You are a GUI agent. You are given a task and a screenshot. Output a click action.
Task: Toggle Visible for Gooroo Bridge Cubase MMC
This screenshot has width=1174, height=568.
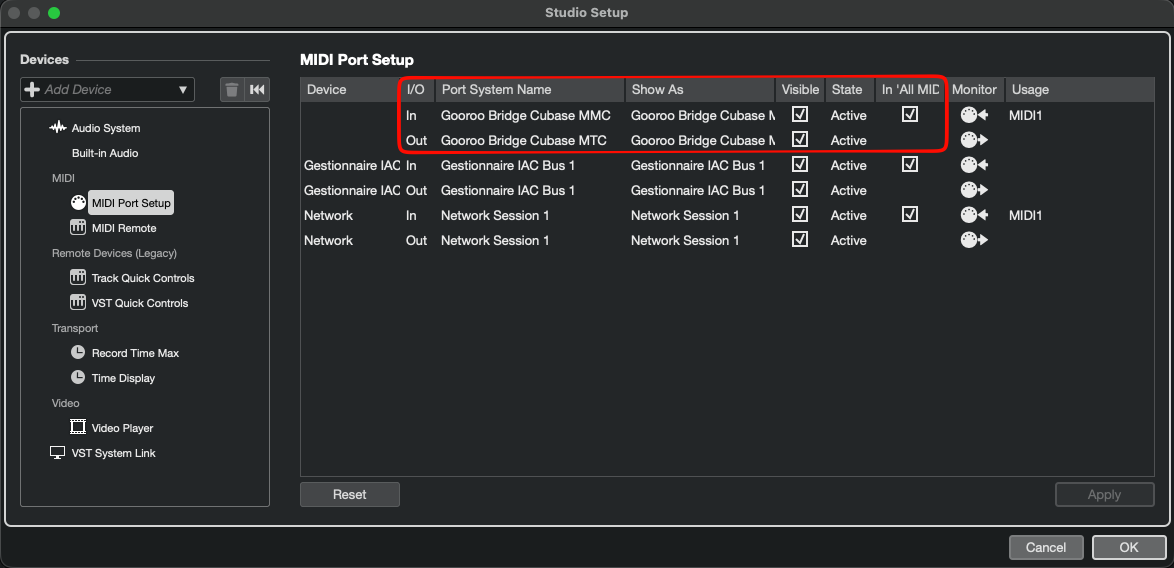(x=800, y=114)
